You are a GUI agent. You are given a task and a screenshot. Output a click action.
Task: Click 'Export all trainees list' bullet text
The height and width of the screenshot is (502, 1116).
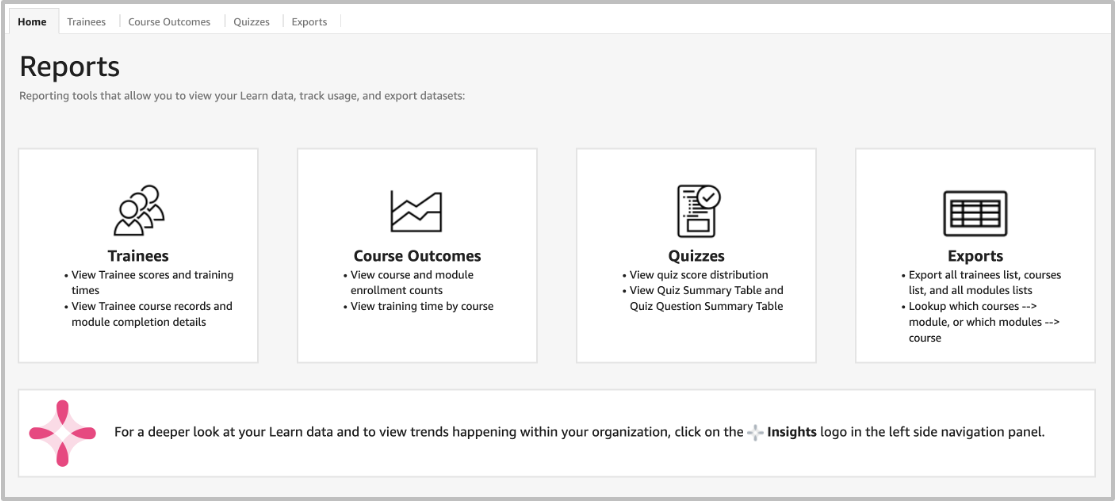(985, 283)
